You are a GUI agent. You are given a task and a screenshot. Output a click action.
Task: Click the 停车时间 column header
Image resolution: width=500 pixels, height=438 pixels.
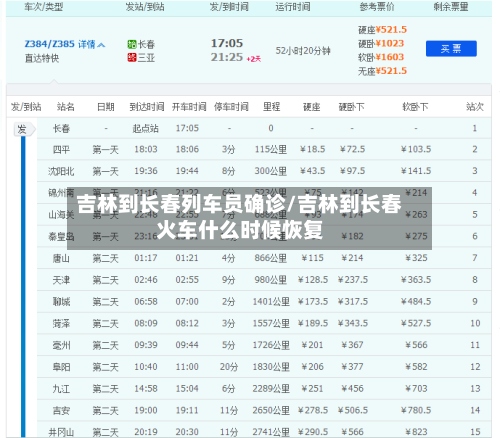click(231, 107)
